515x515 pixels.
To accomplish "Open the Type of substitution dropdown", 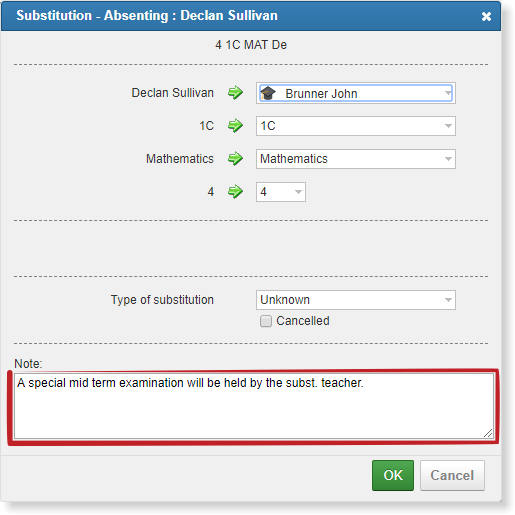I will tap(356, 300).
